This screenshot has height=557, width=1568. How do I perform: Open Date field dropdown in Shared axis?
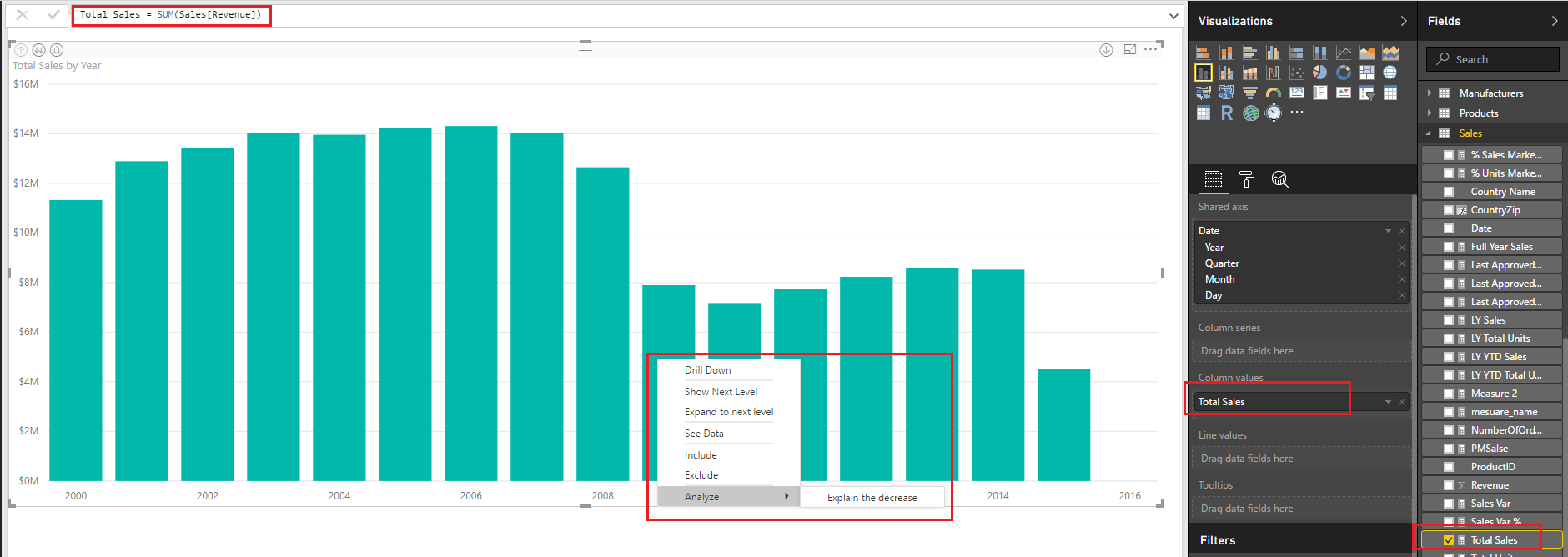pyautogui.click(x=1388, y=231)
